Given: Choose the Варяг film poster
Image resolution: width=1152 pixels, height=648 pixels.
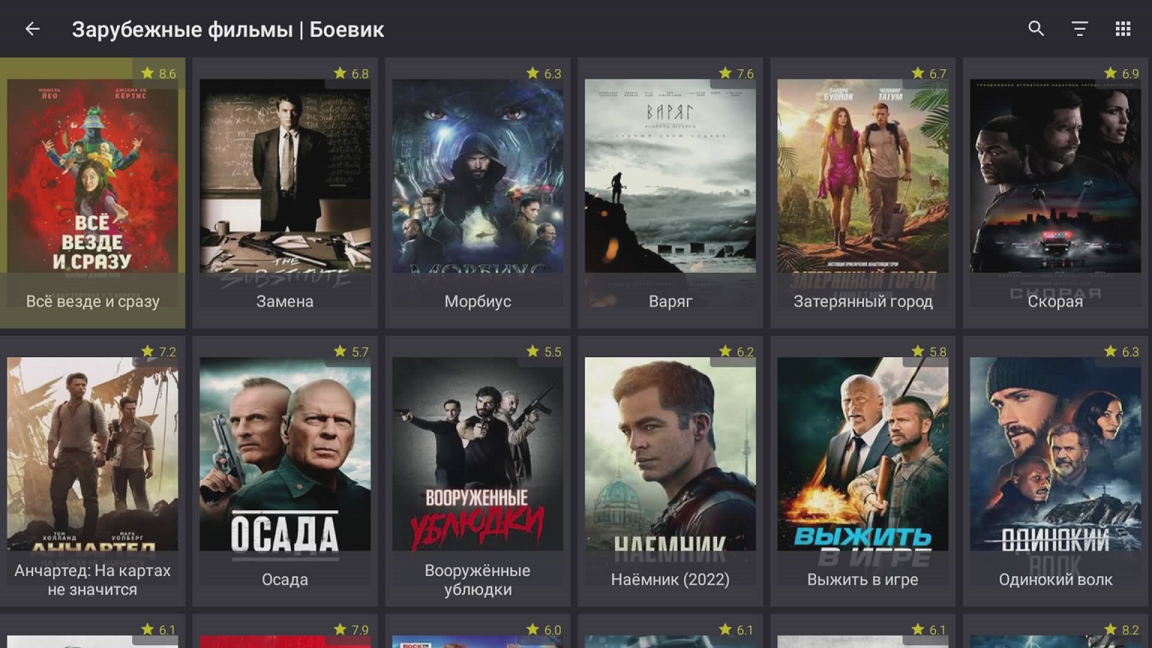Looking at the screenshot, I should coord(670,176).
